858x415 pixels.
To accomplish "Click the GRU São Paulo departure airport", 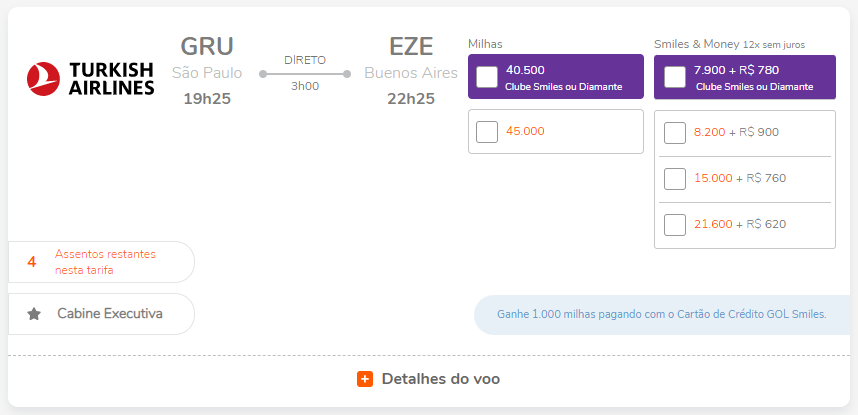I will coord(207,59).
